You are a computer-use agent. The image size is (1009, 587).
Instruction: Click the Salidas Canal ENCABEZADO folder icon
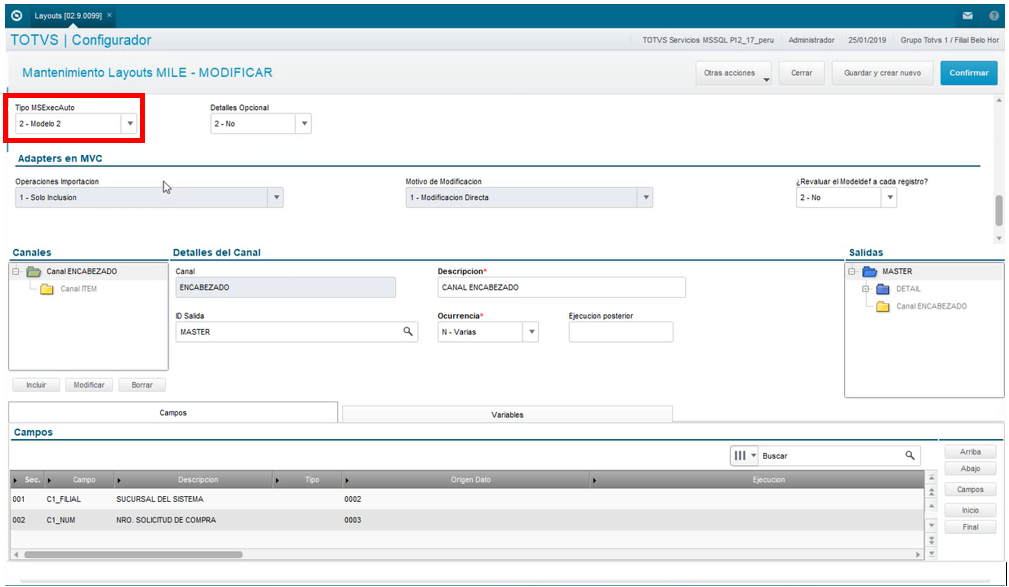(x=883, y=306)
